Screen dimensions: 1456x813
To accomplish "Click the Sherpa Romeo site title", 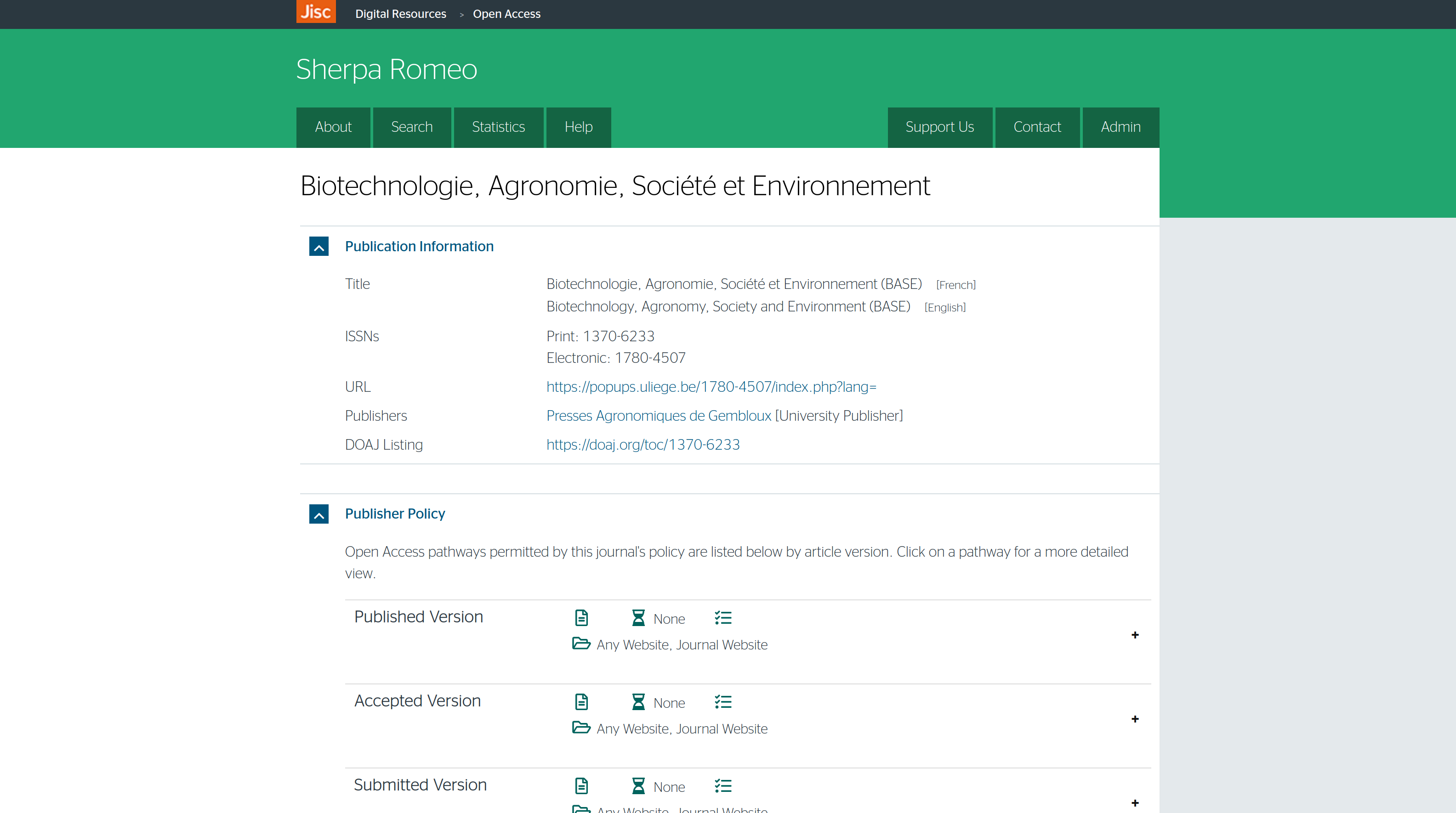I will click(x=387, y=69).
